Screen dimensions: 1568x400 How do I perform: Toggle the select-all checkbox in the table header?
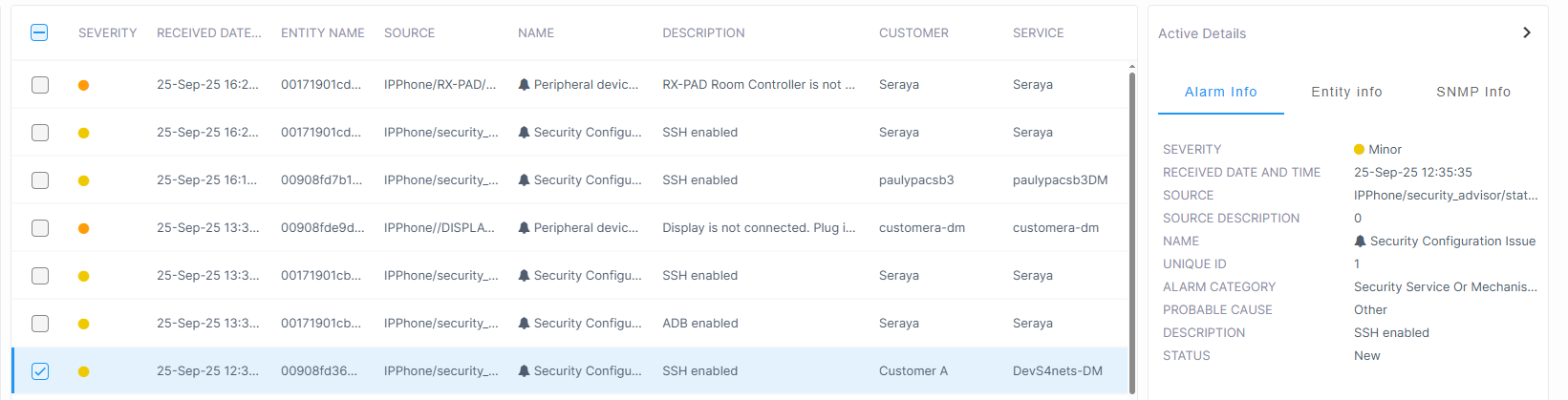point(39,32)
